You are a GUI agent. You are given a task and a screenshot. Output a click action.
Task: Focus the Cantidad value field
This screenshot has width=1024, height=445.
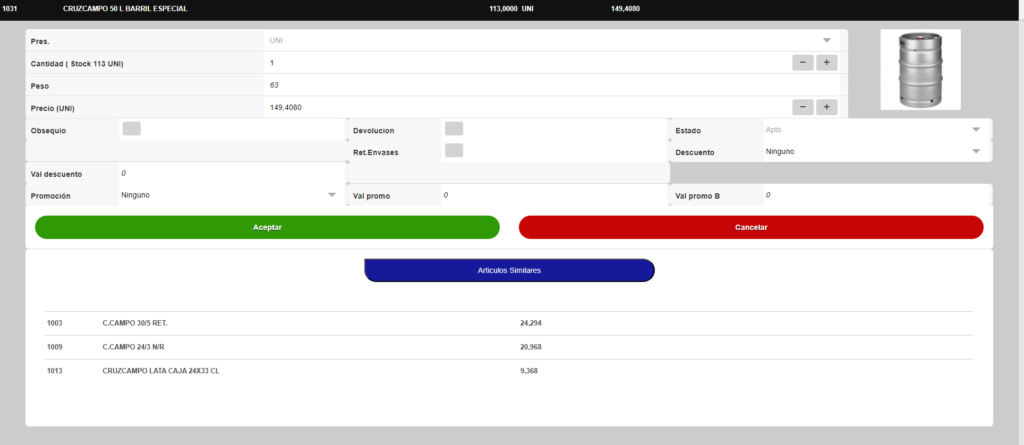coord(526,63)
